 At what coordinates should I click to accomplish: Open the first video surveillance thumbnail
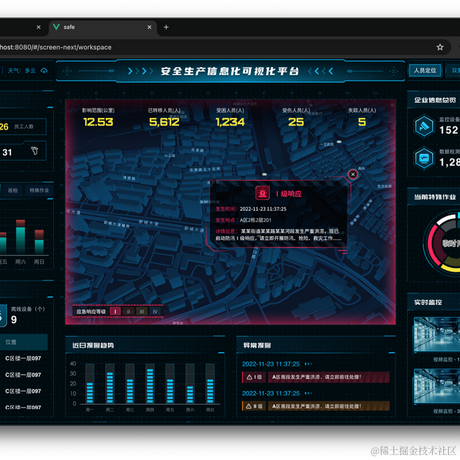(x=437, y=334)
